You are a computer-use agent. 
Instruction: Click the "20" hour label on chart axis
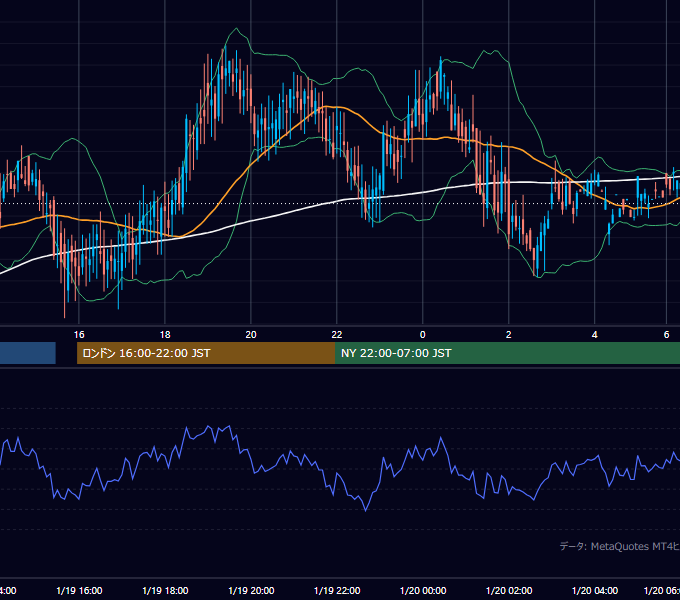[251, 335]
